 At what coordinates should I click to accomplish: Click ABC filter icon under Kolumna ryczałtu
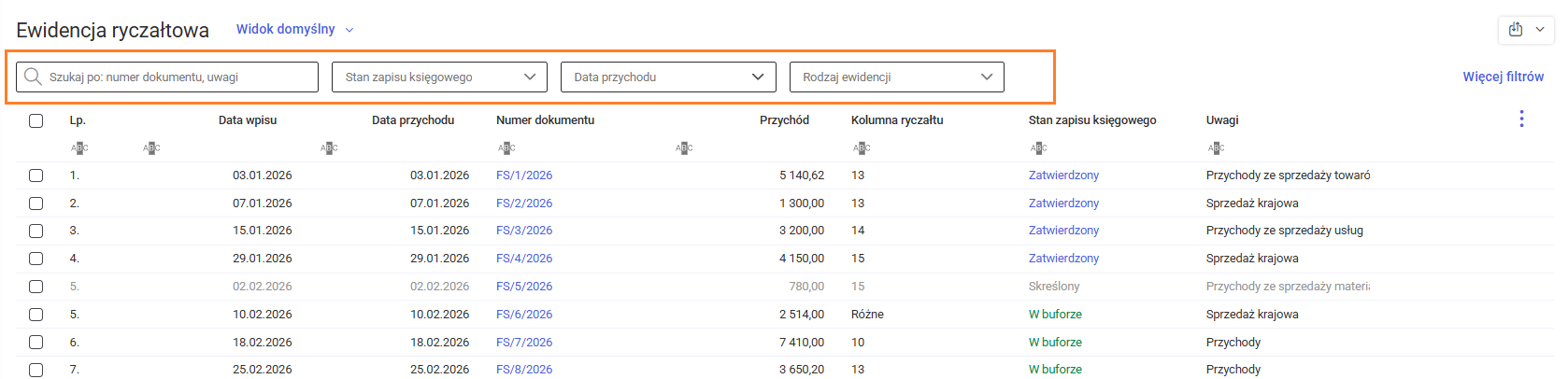click(x=862, y=148)
